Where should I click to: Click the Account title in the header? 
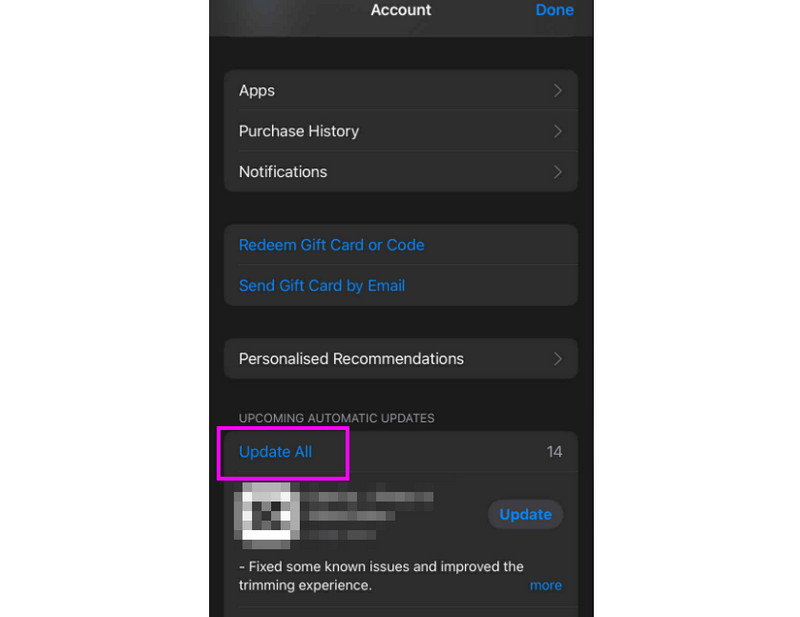point(401,10)
